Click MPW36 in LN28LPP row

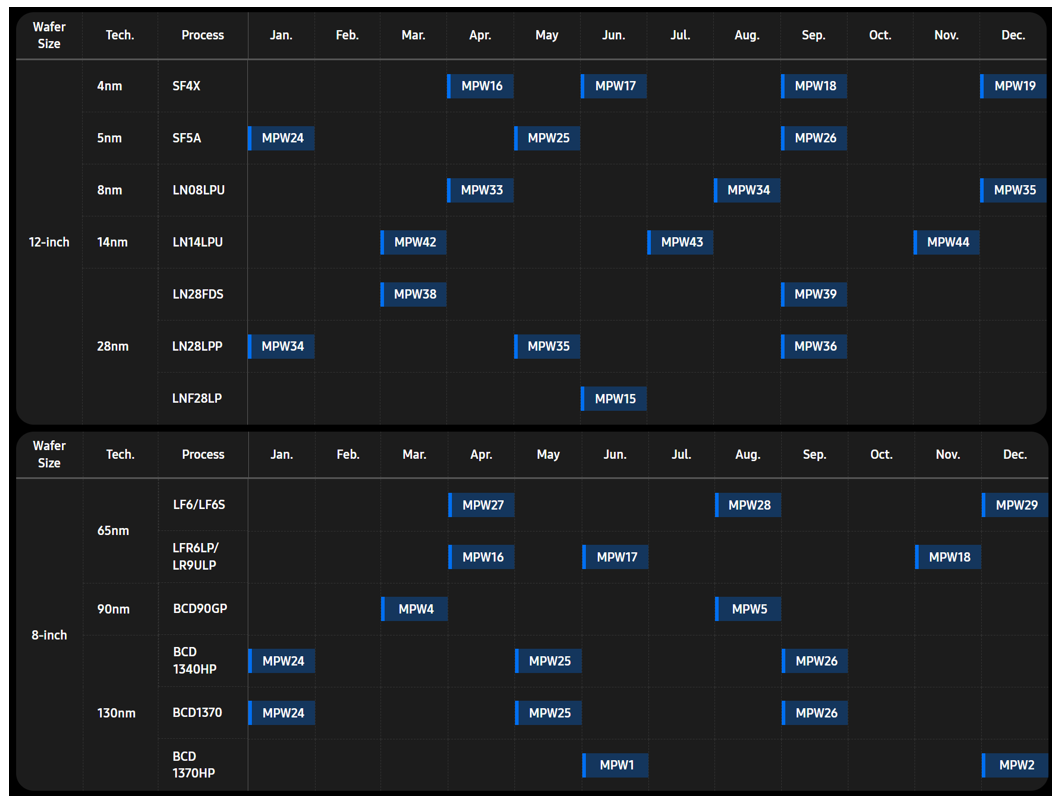point(814,346)
